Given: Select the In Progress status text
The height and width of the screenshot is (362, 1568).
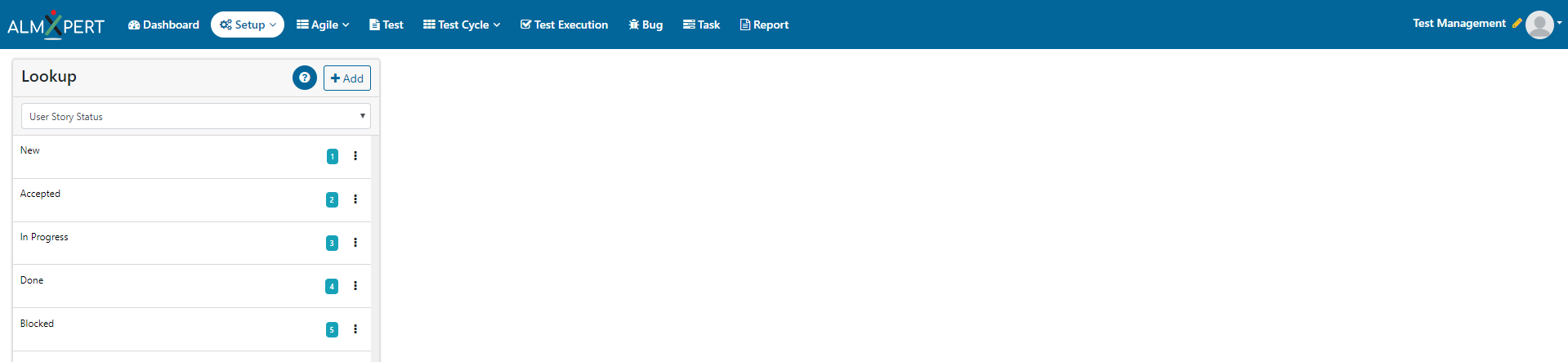Looking at the screenshot, I should (x=44, y=237).
